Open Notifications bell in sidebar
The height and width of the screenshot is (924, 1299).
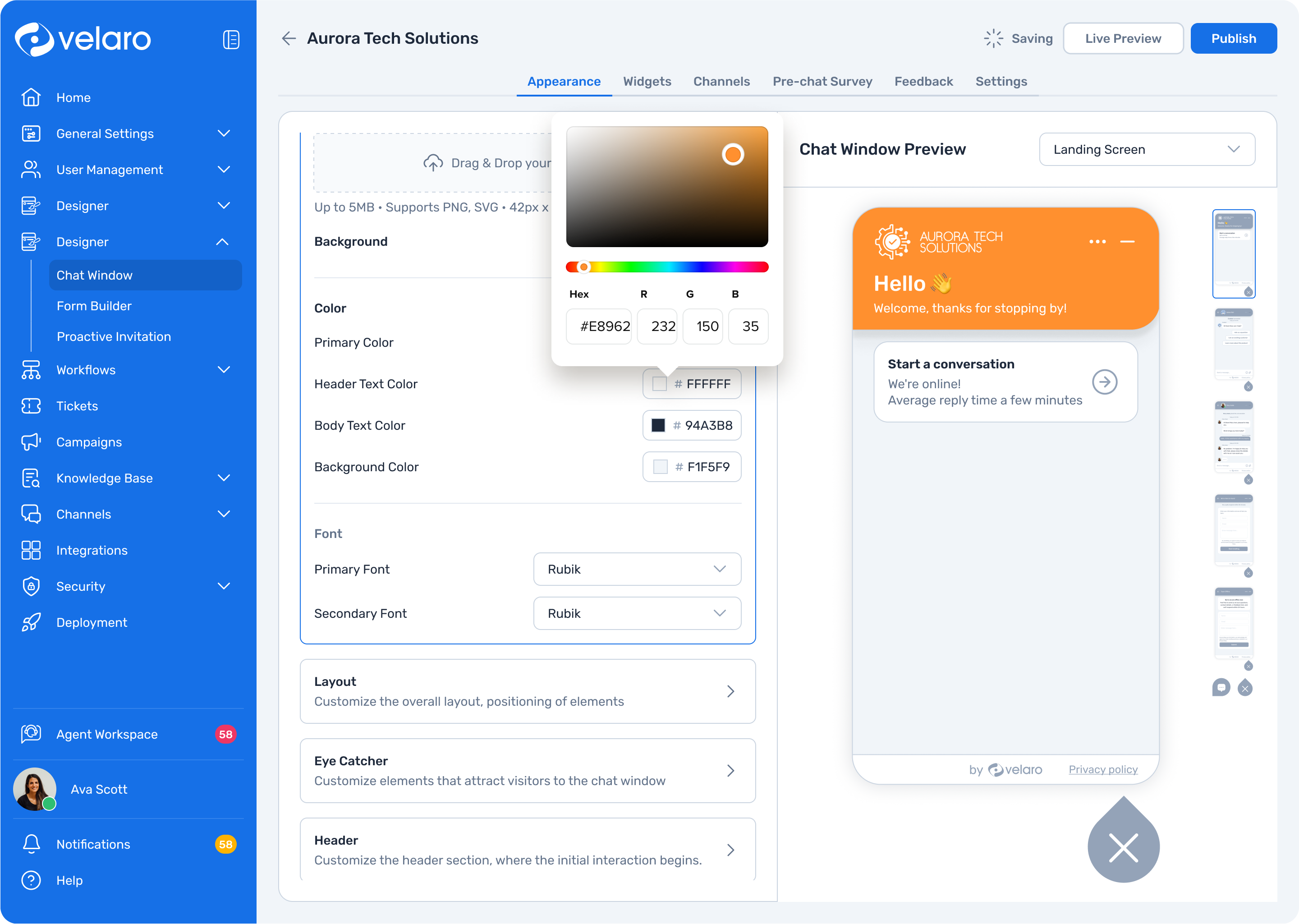[x=31, y=844]
